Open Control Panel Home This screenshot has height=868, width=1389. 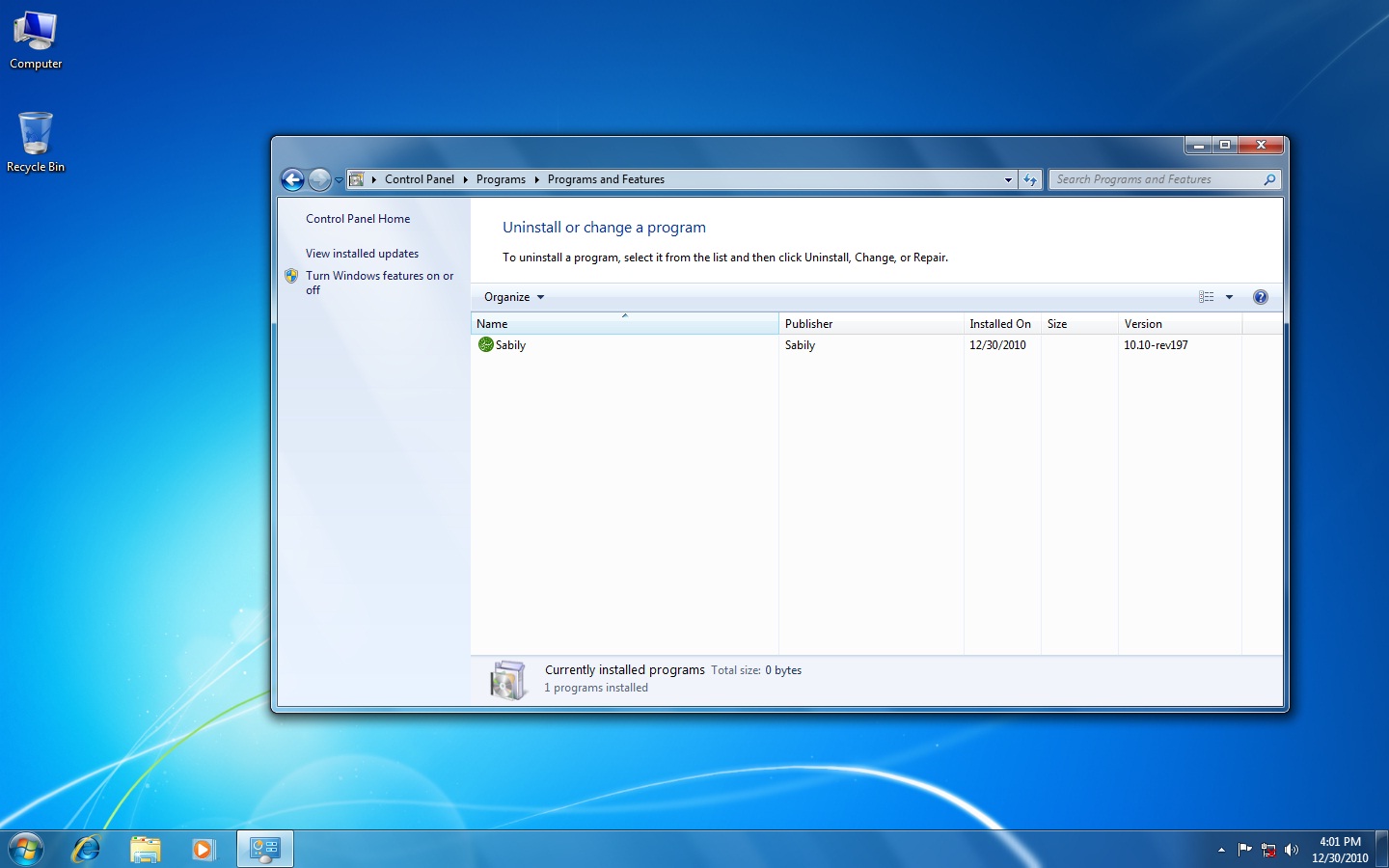click(357, 219)
